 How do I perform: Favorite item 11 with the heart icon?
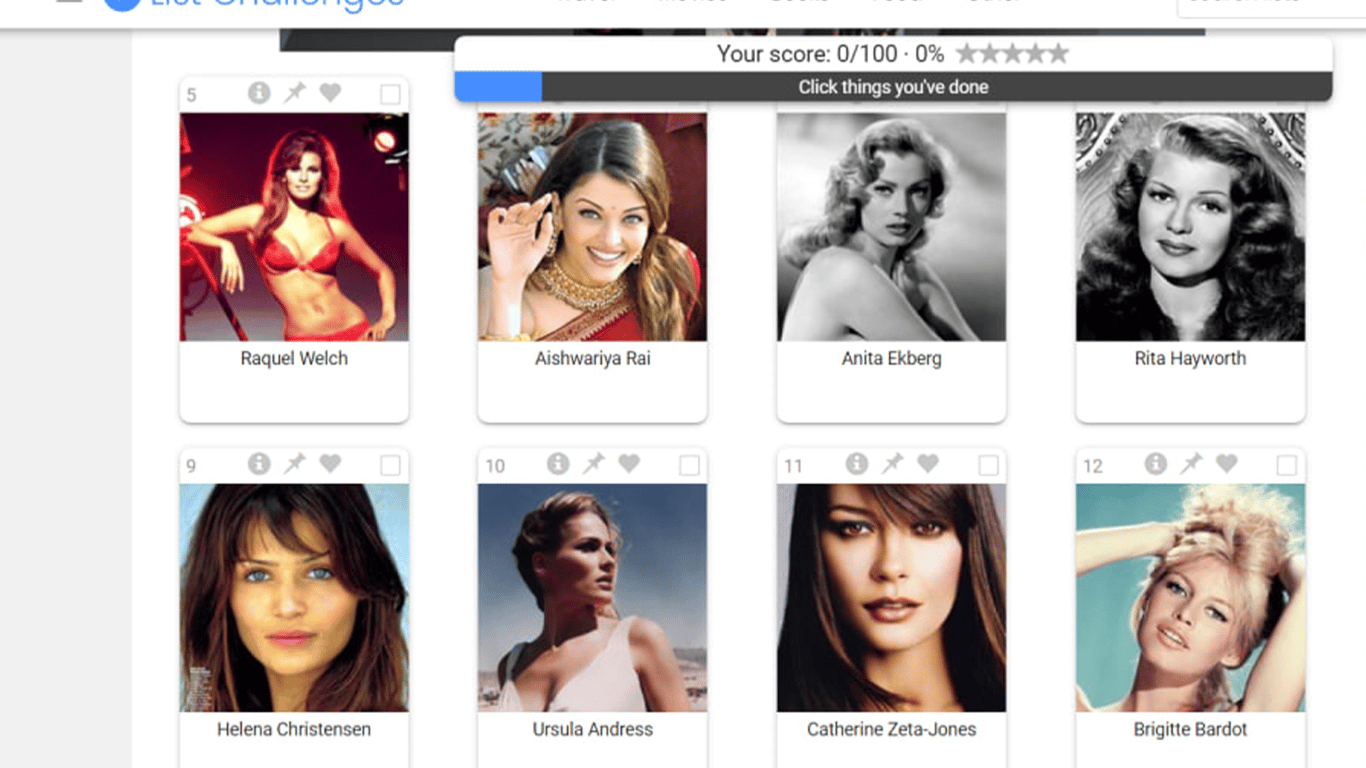pos(928,464)
